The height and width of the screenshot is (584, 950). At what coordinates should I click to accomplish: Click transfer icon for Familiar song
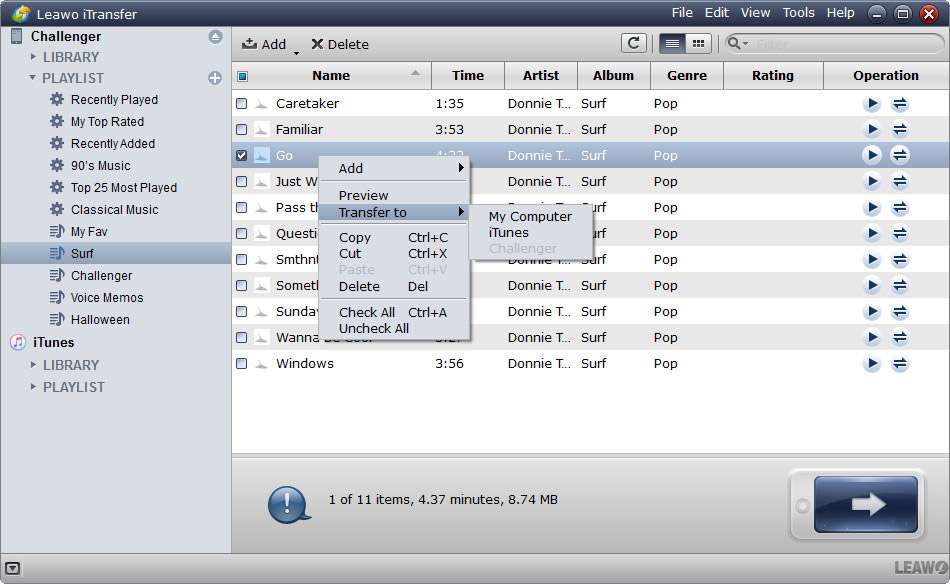900,129
